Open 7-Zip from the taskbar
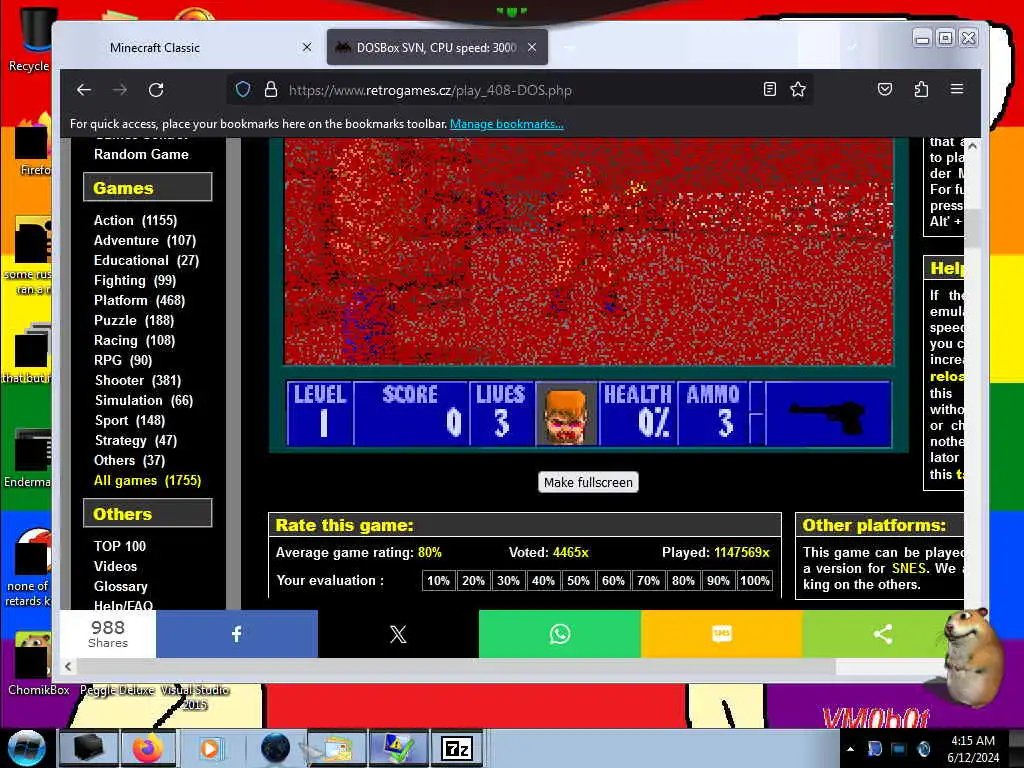Screen dimensions: 1024x768 coord(457,748)
